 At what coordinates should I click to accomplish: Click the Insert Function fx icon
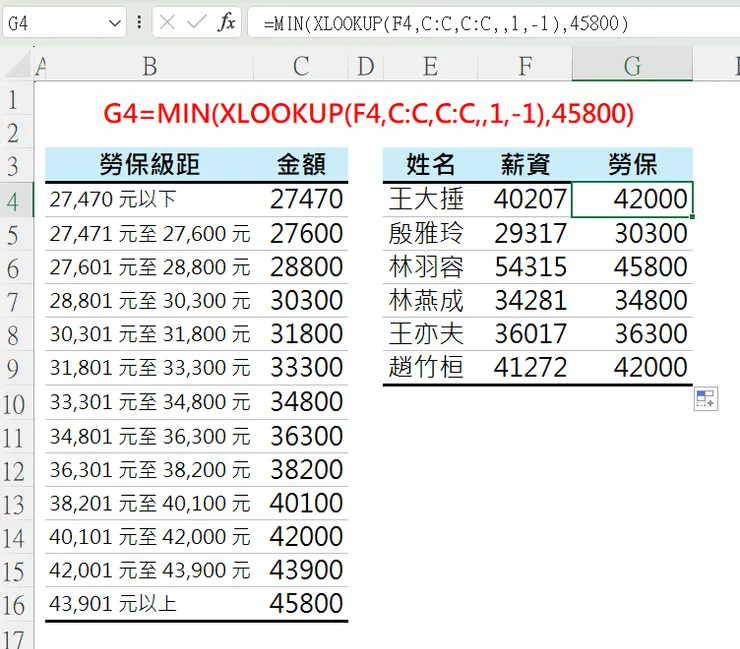pos(227,22)
